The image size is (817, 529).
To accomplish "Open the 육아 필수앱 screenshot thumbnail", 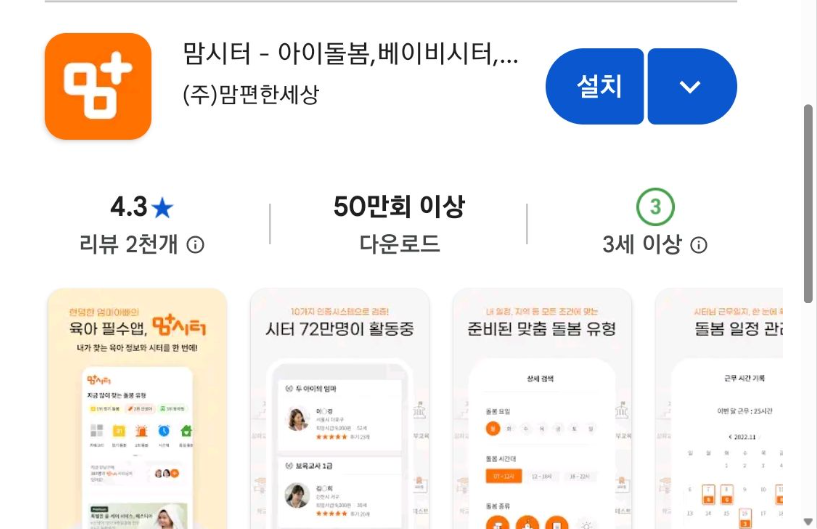I will [137, 409].
